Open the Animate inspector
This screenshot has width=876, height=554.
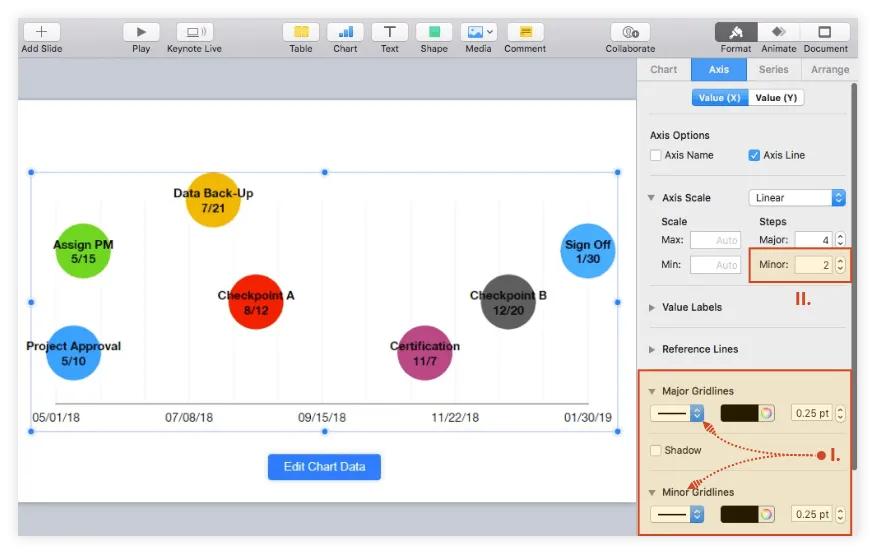778,32
